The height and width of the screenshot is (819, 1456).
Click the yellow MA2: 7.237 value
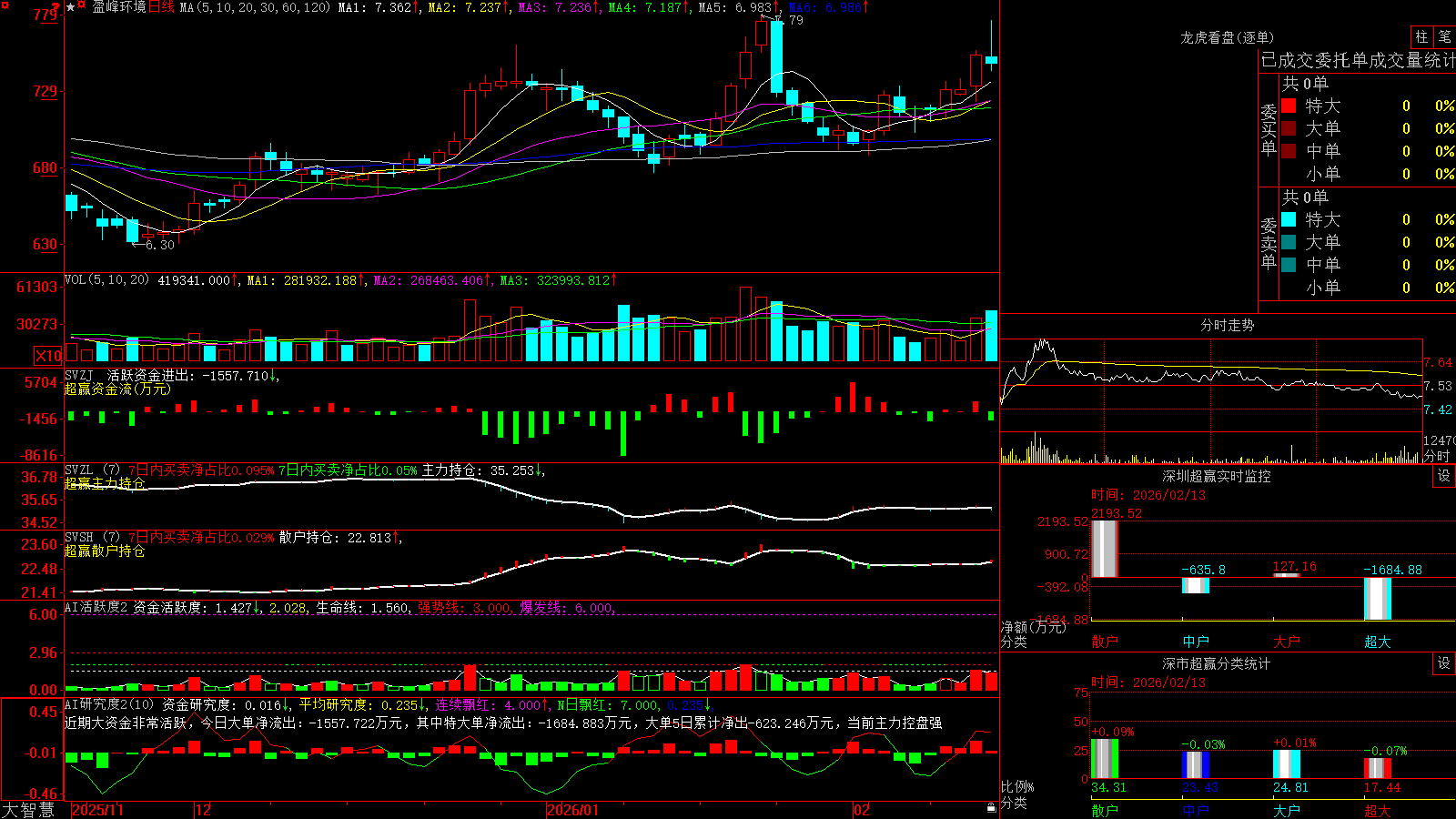click(x=468, y=7)
